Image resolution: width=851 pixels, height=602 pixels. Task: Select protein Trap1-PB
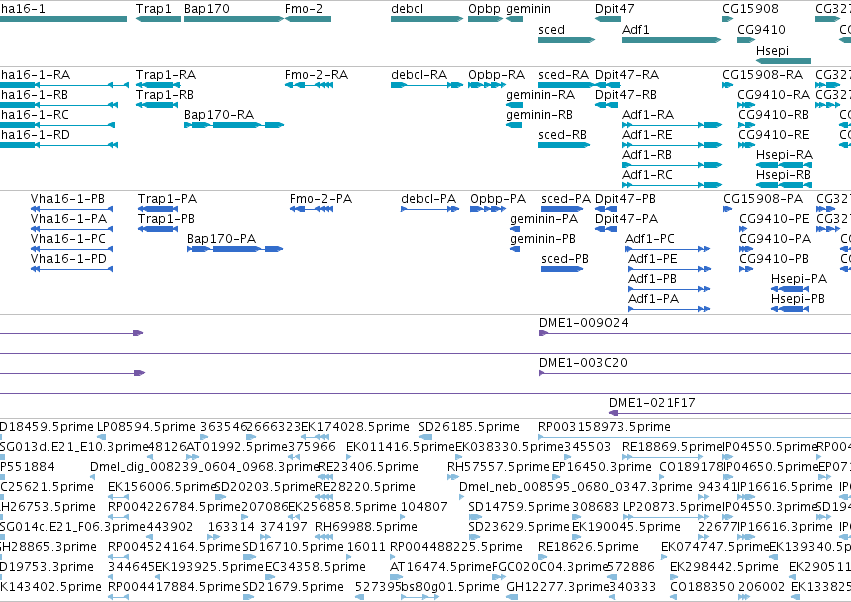[158, 229]
